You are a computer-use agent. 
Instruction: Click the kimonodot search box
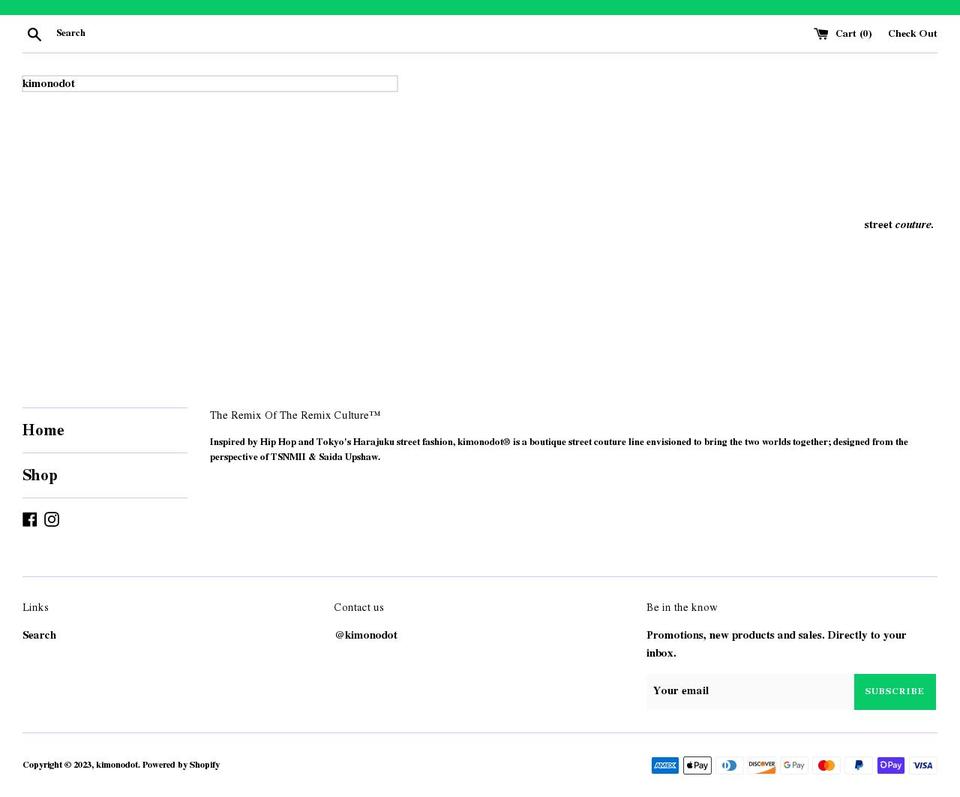click(x=210, y=83)
